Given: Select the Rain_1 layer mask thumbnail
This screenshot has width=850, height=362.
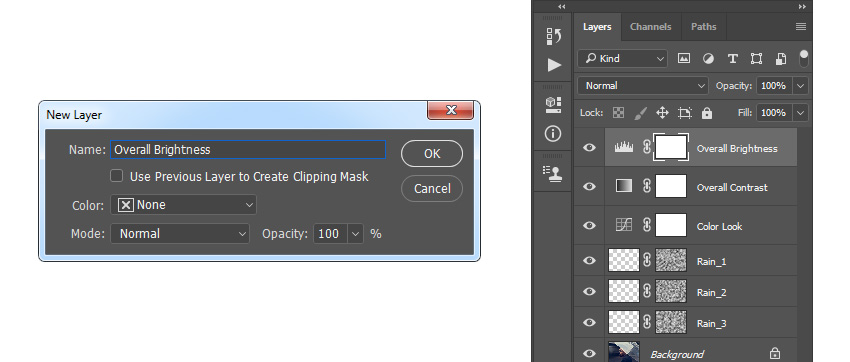Looking at the screenshot, I should pos(671,260).
